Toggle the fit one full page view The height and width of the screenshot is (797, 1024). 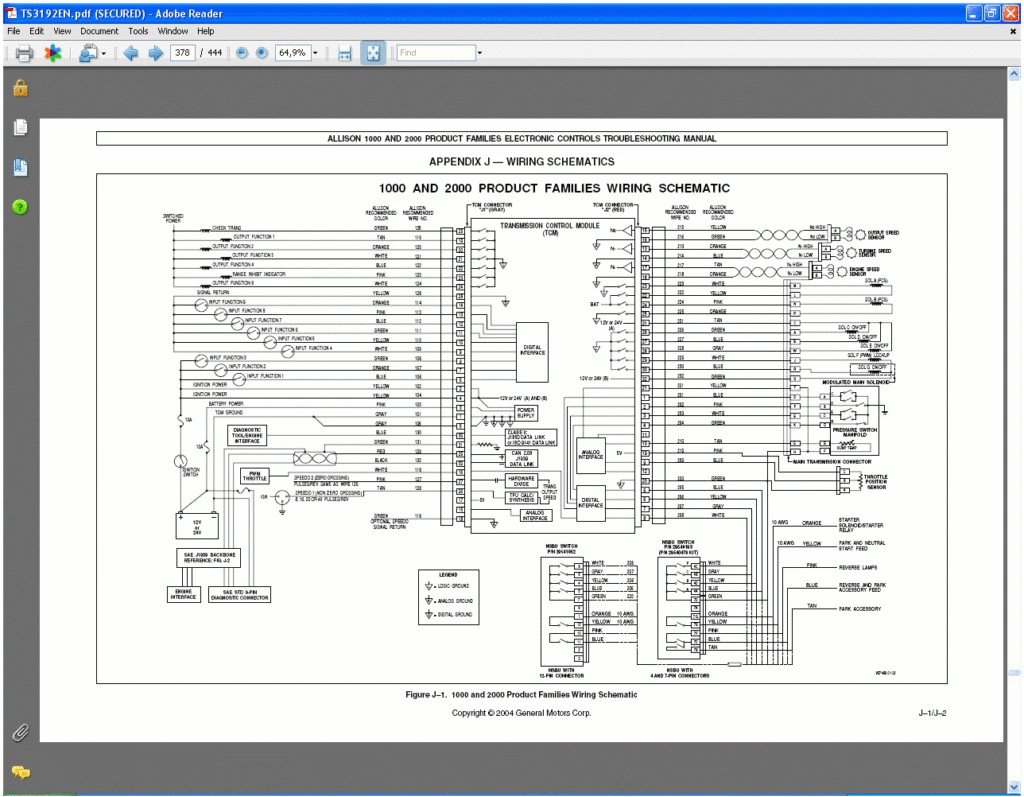tap(372, 53)
